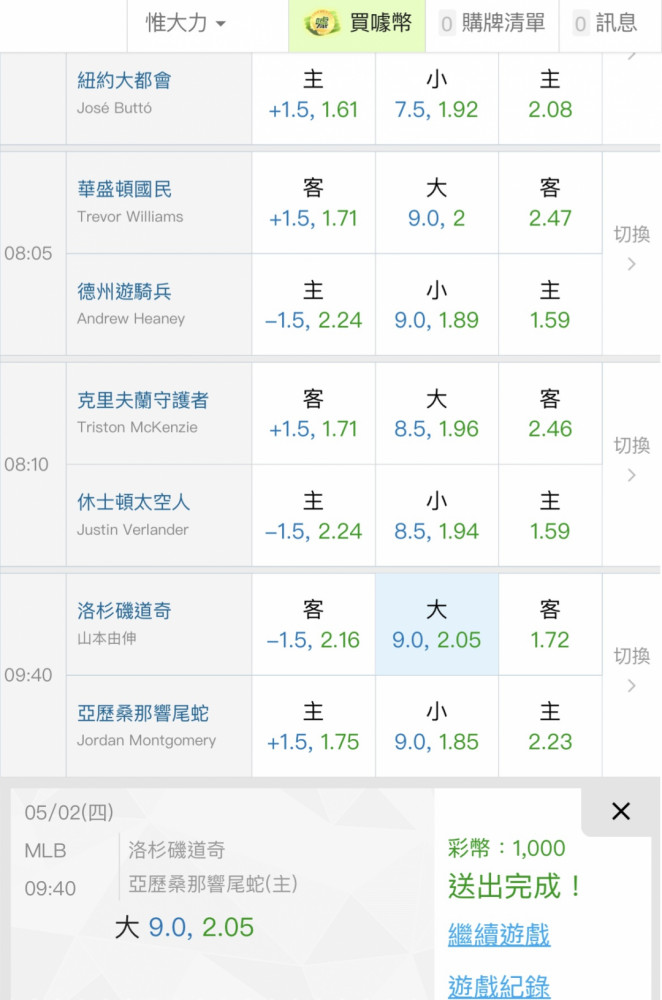
Task: Select 小 9.0, 1.85 for Diamondbacks
Action: (437, 727)
